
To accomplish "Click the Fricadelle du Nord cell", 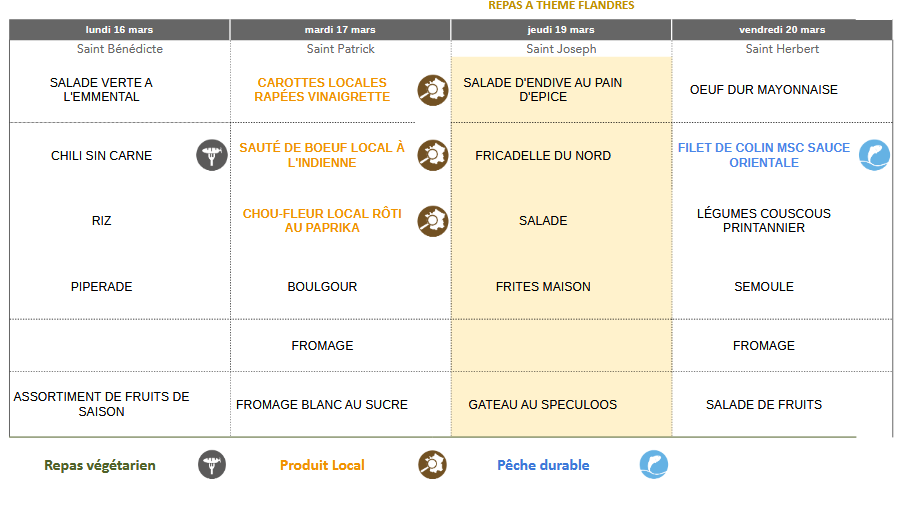I will point(543,156).
